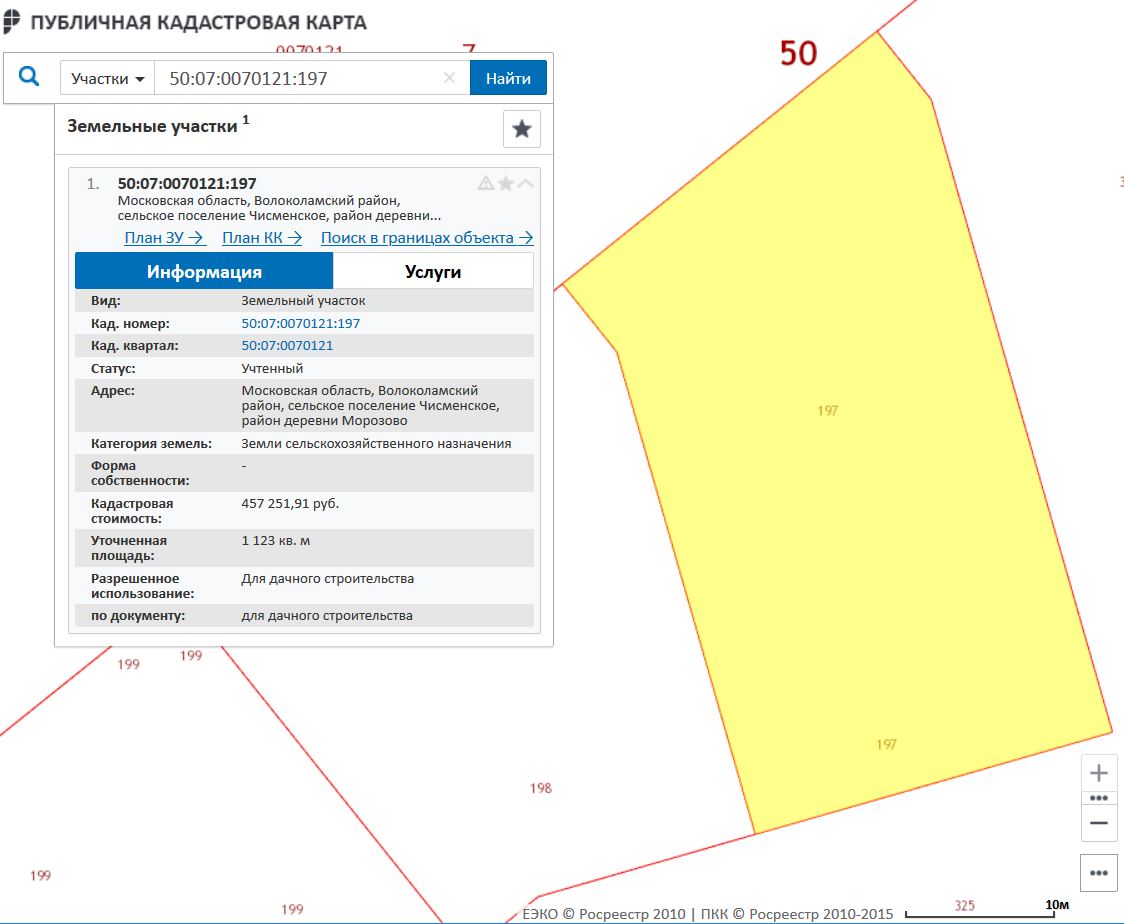Zoom in the map with plus

pyautogui.click(x=1098, y=773)
